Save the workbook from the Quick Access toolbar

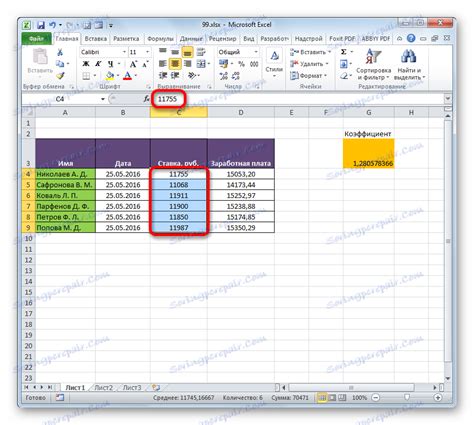coord(41,25)
